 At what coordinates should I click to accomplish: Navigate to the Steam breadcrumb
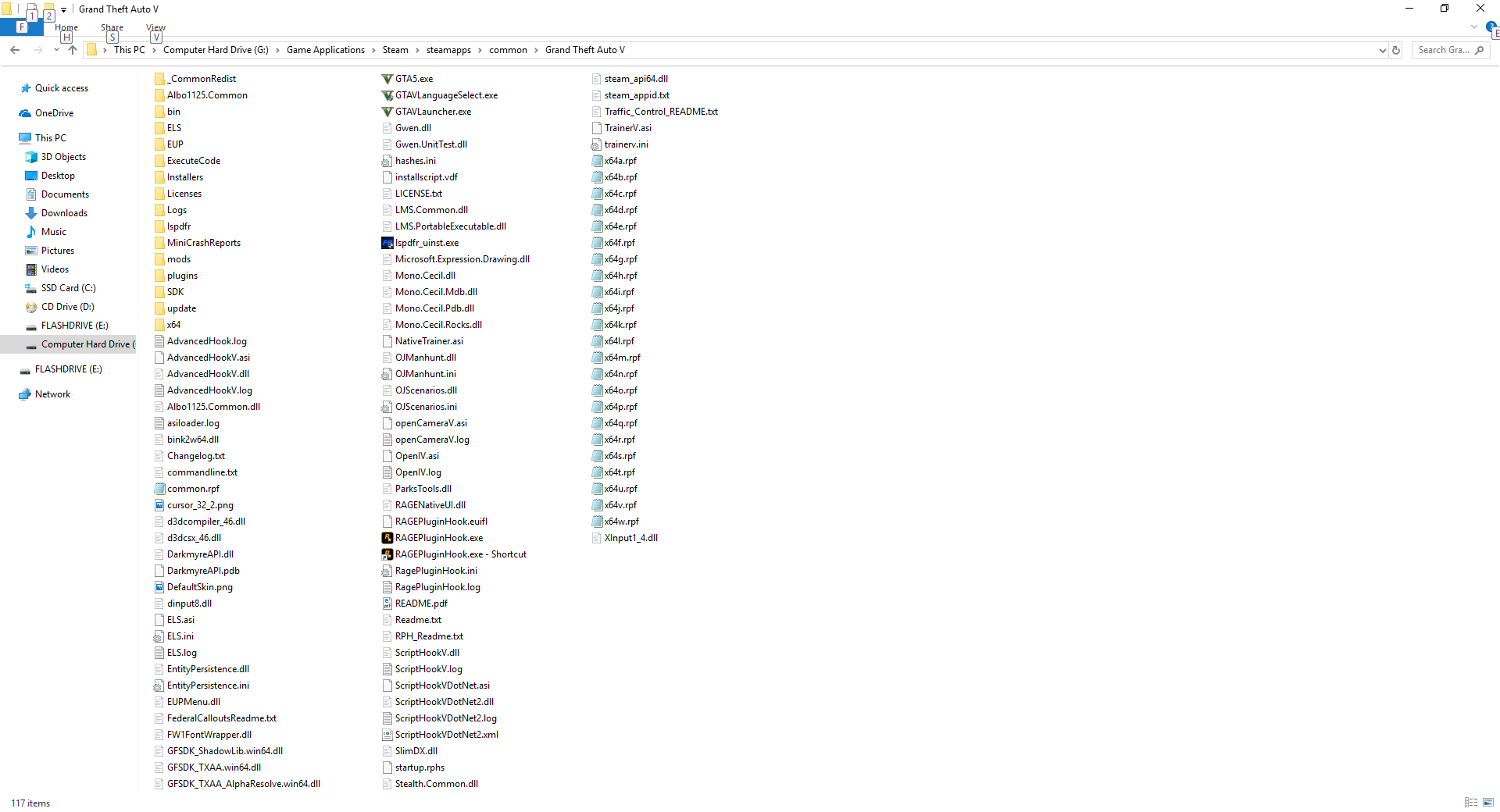pos(395,50)
